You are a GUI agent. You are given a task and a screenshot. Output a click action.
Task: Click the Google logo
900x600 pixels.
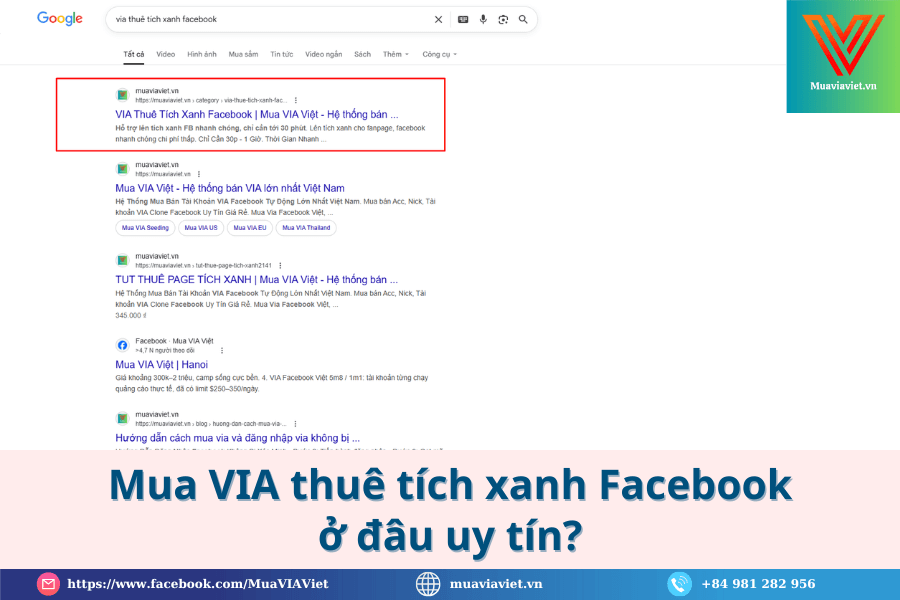pyautogui.click(x=60, y=18)
